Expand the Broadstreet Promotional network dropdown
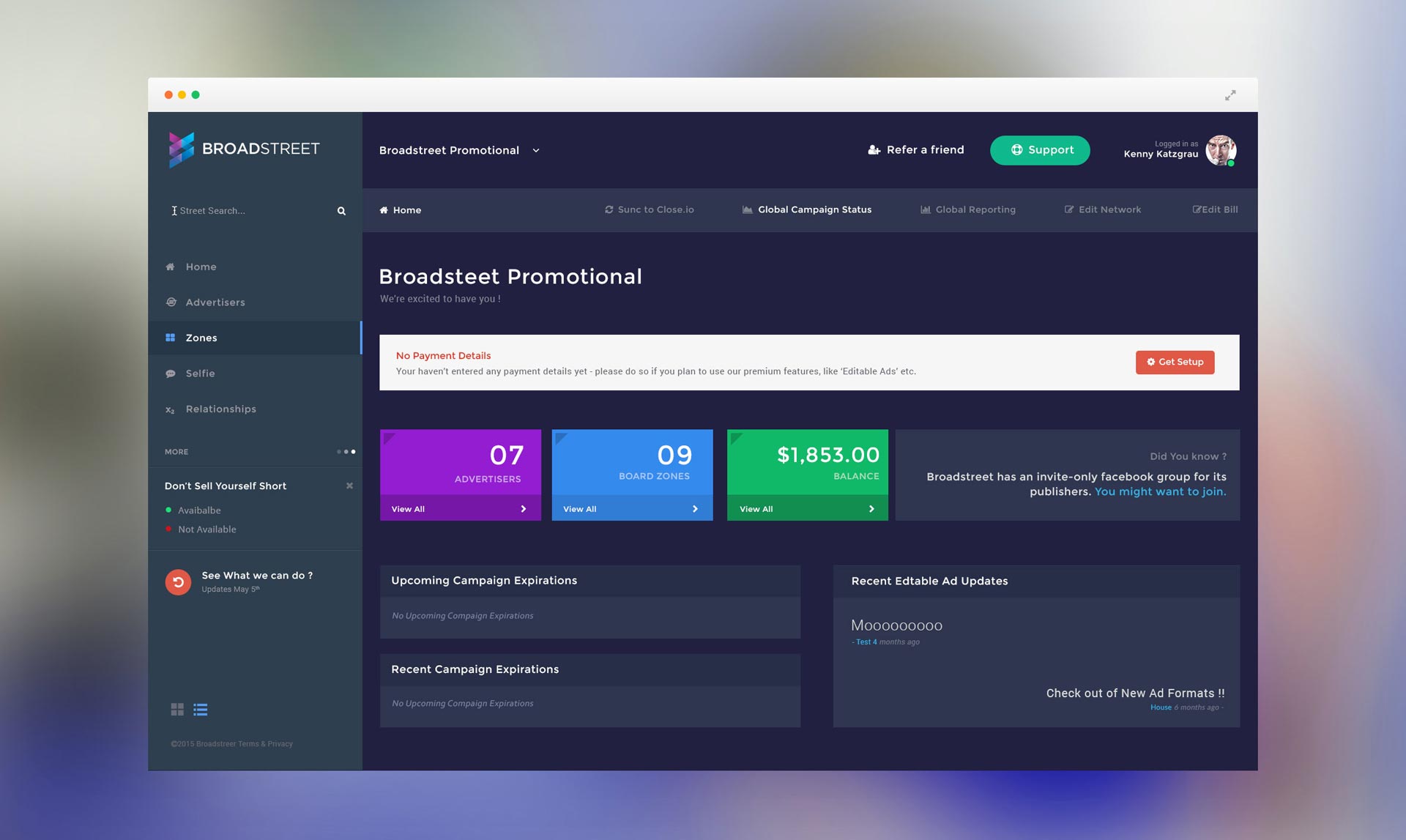This screenshot has height=840, width=1406. point(536,150)
